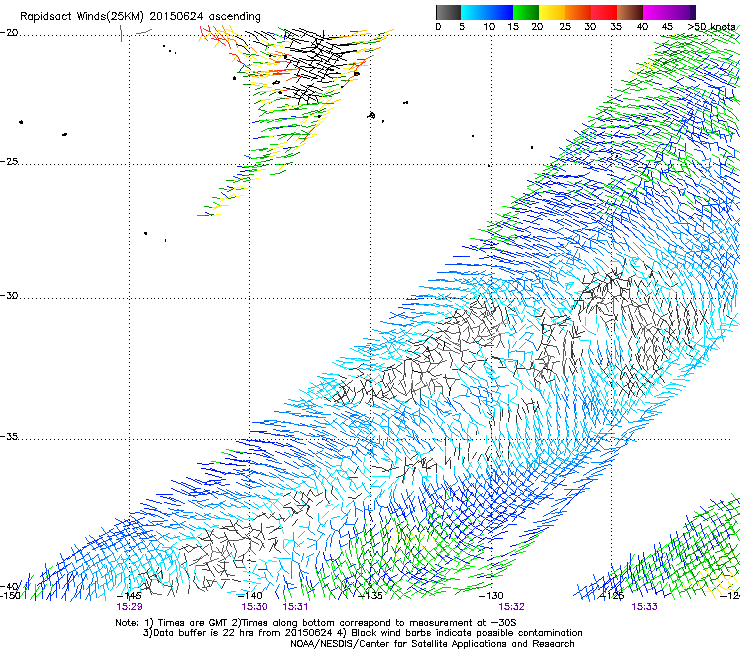Image resolution: width=740 pixels, height=650 pixels.
Task: Click the '0' label under the color bar
Action: 438,26
